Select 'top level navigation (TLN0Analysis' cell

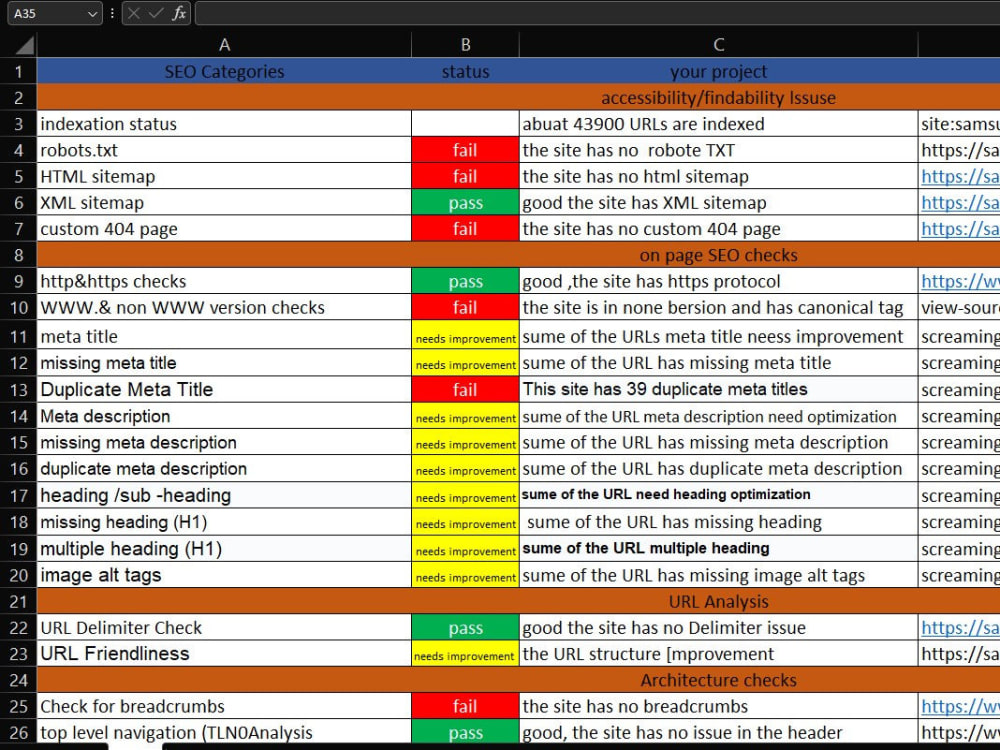tap(224, 733)
